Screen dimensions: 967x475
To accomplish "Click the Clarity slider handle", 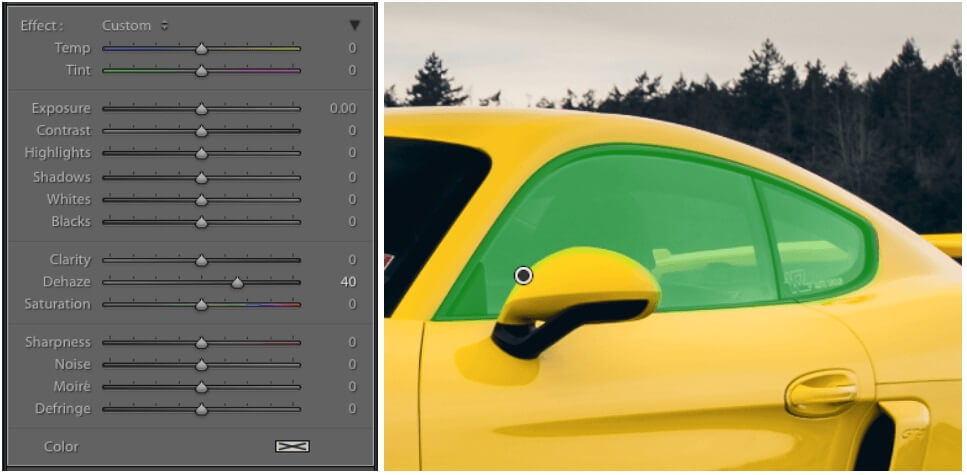I will (x=201, y=261).
